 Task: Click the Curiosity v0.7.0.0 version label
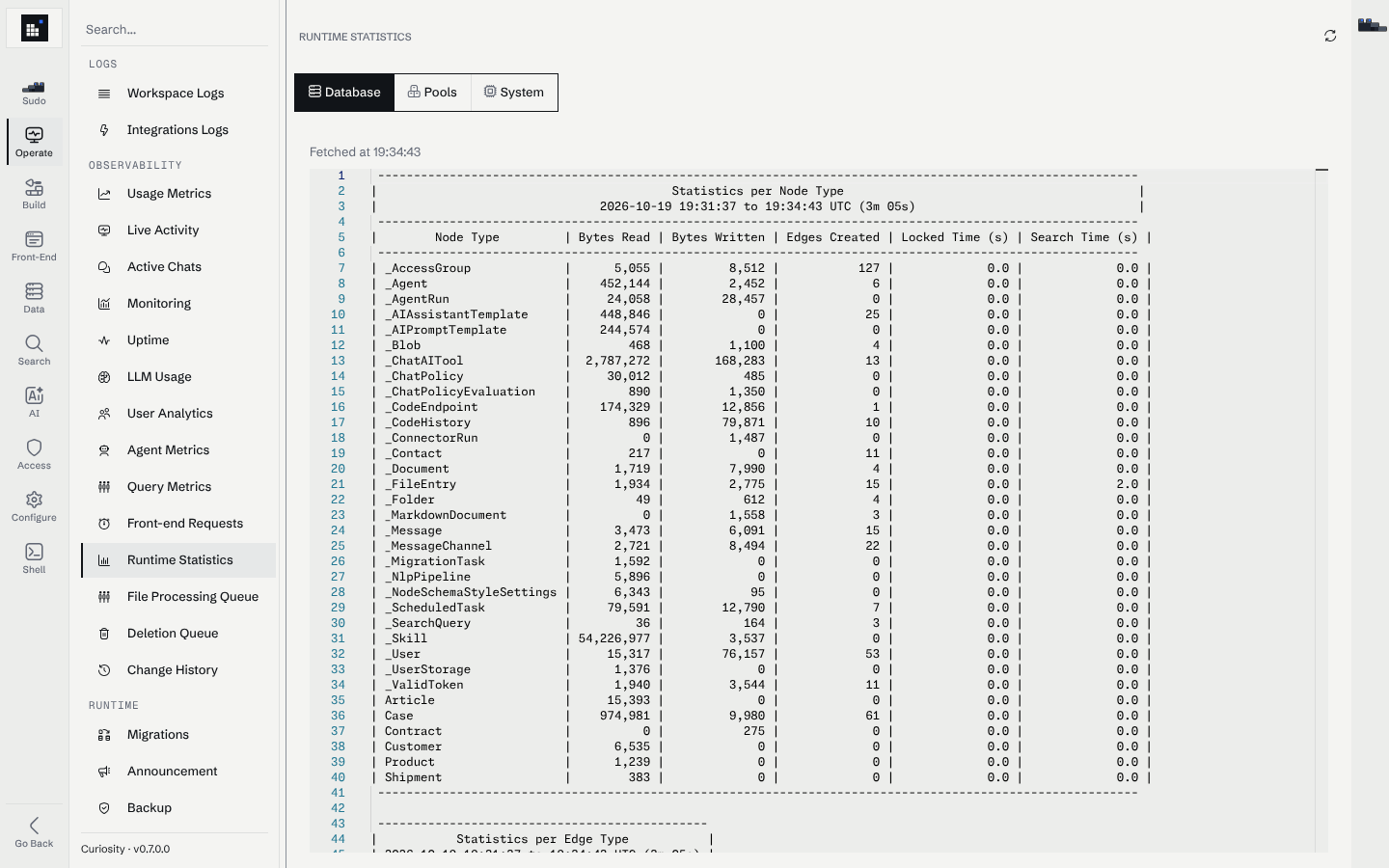point(125,850)
